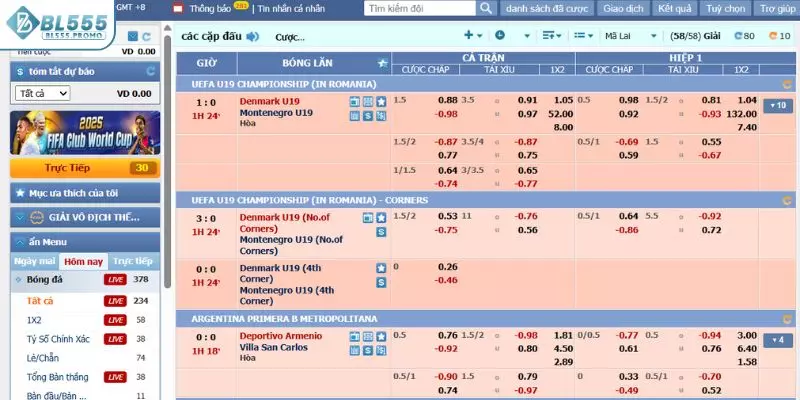Favorite the Deportivo Armenio match star
Screen dimensions: 800x400
pos(381,336)
